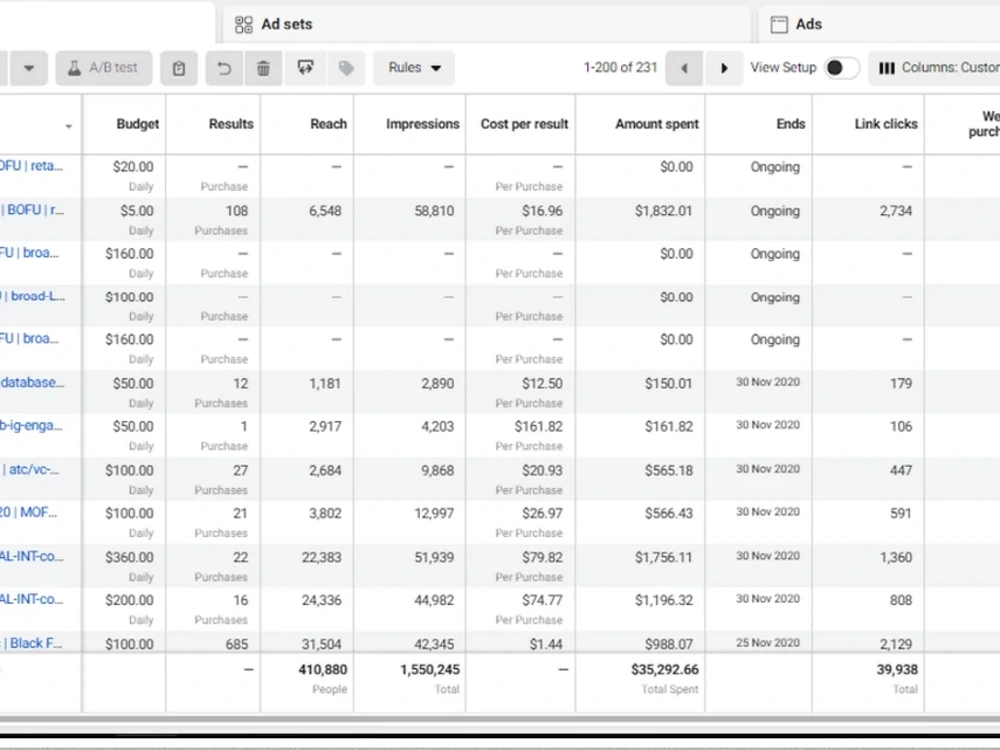Open the Rules dropdown
The height and width of the screenshot is (750, 1000).
click(x=413, y=67)
